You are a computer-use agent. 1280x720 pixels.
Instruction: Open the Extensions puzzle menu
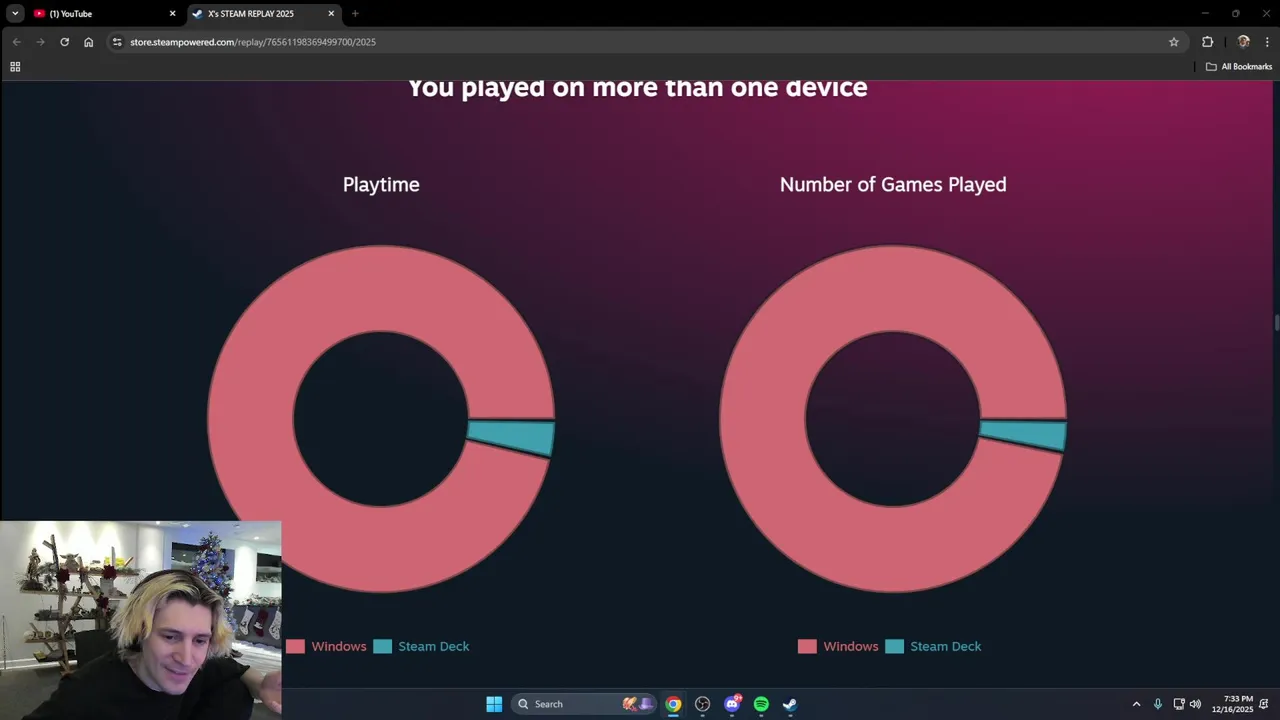click(1207, 42)
